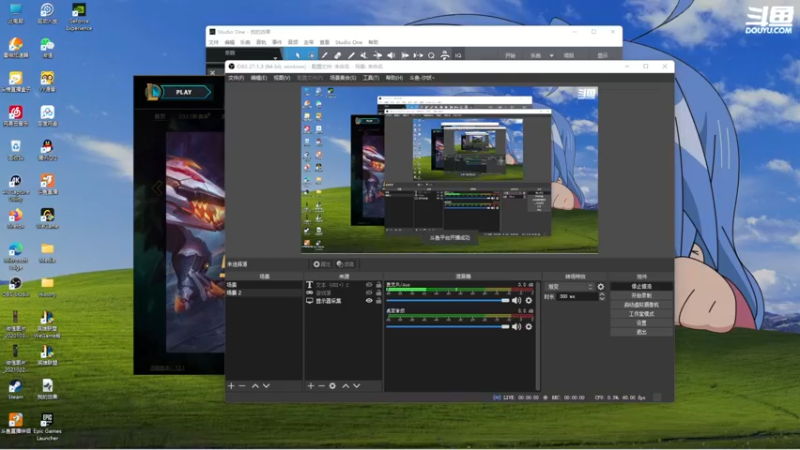The height and width of the screenshot is (450, 800).
Task: Move the selected source down
Action: tap(357, 386)
